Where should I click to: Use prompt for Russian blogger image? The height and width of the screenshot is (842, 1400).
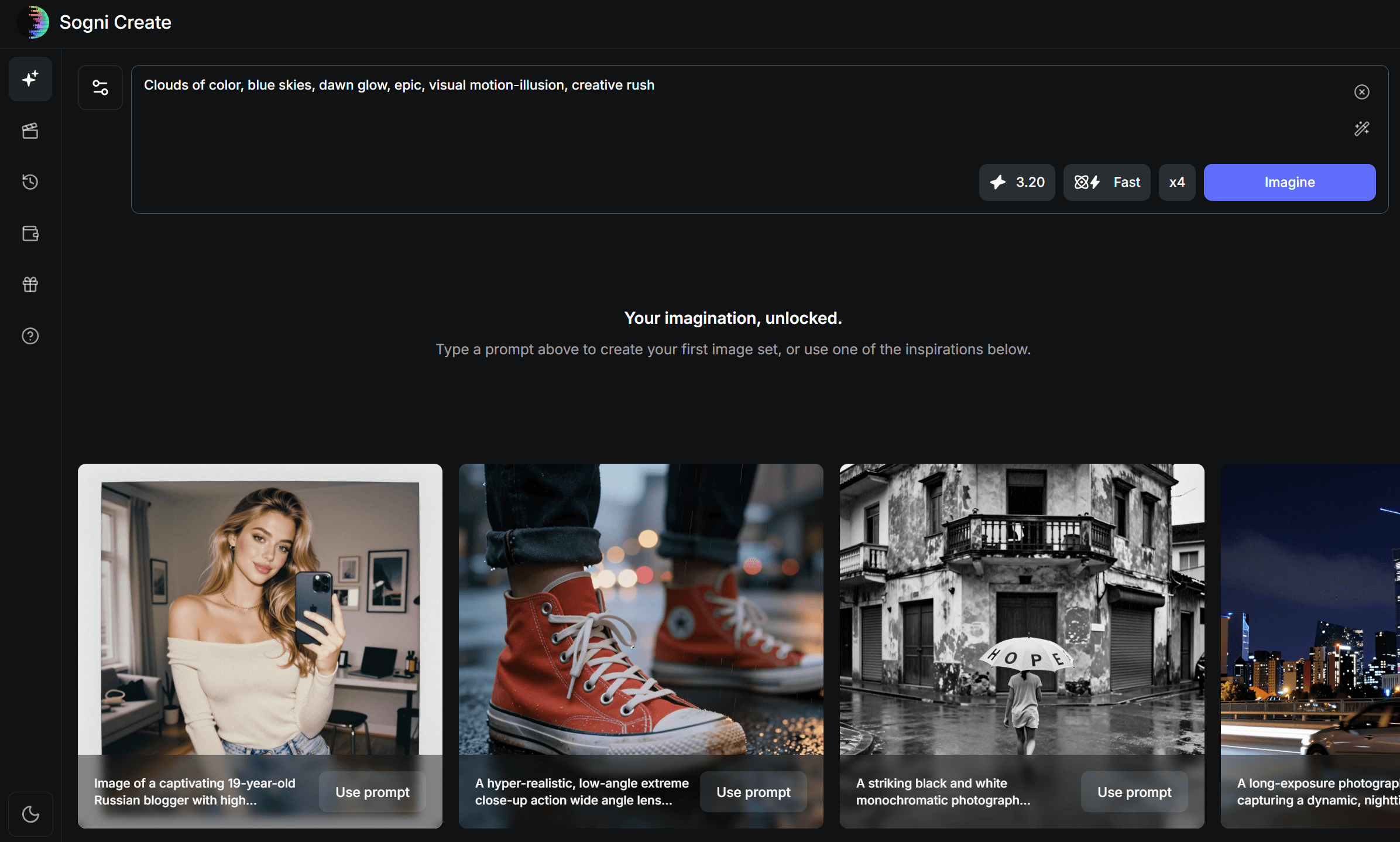372,792
